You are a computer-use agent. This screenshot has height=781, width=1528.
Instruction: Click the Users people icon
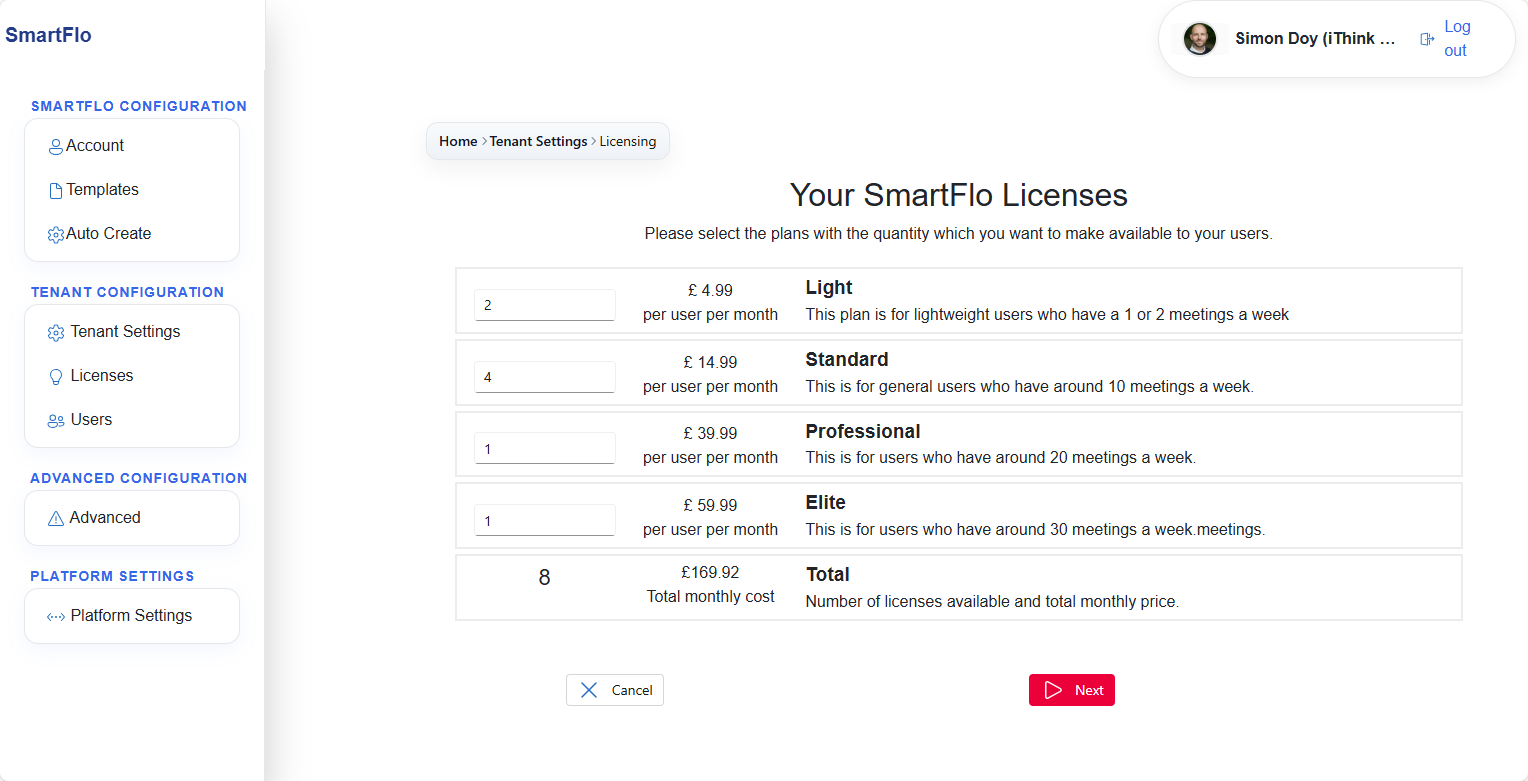(56, 421)
